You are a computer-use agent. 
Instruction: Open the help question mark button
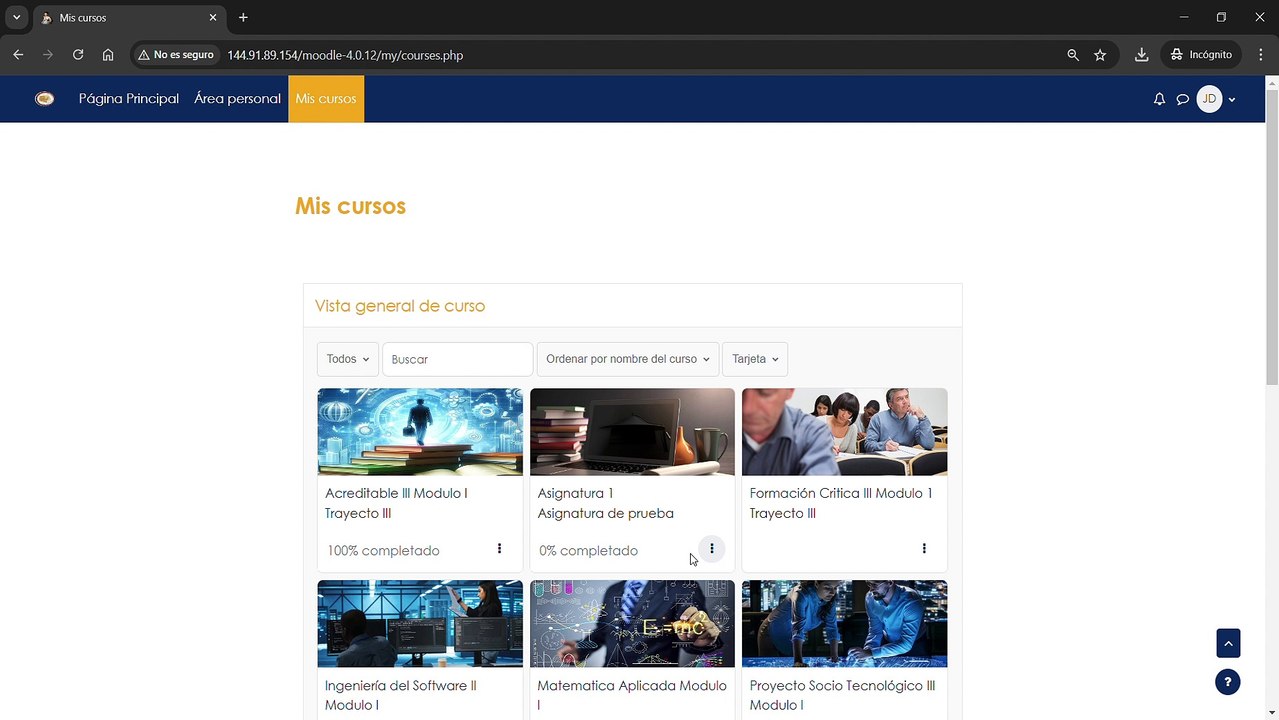(1228, 682)
